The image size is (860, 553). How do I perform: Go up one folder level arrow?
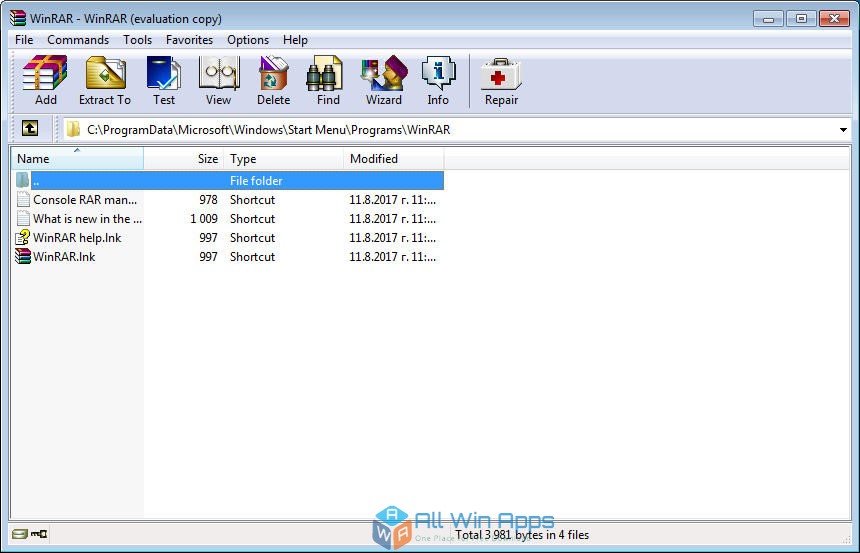30,128
